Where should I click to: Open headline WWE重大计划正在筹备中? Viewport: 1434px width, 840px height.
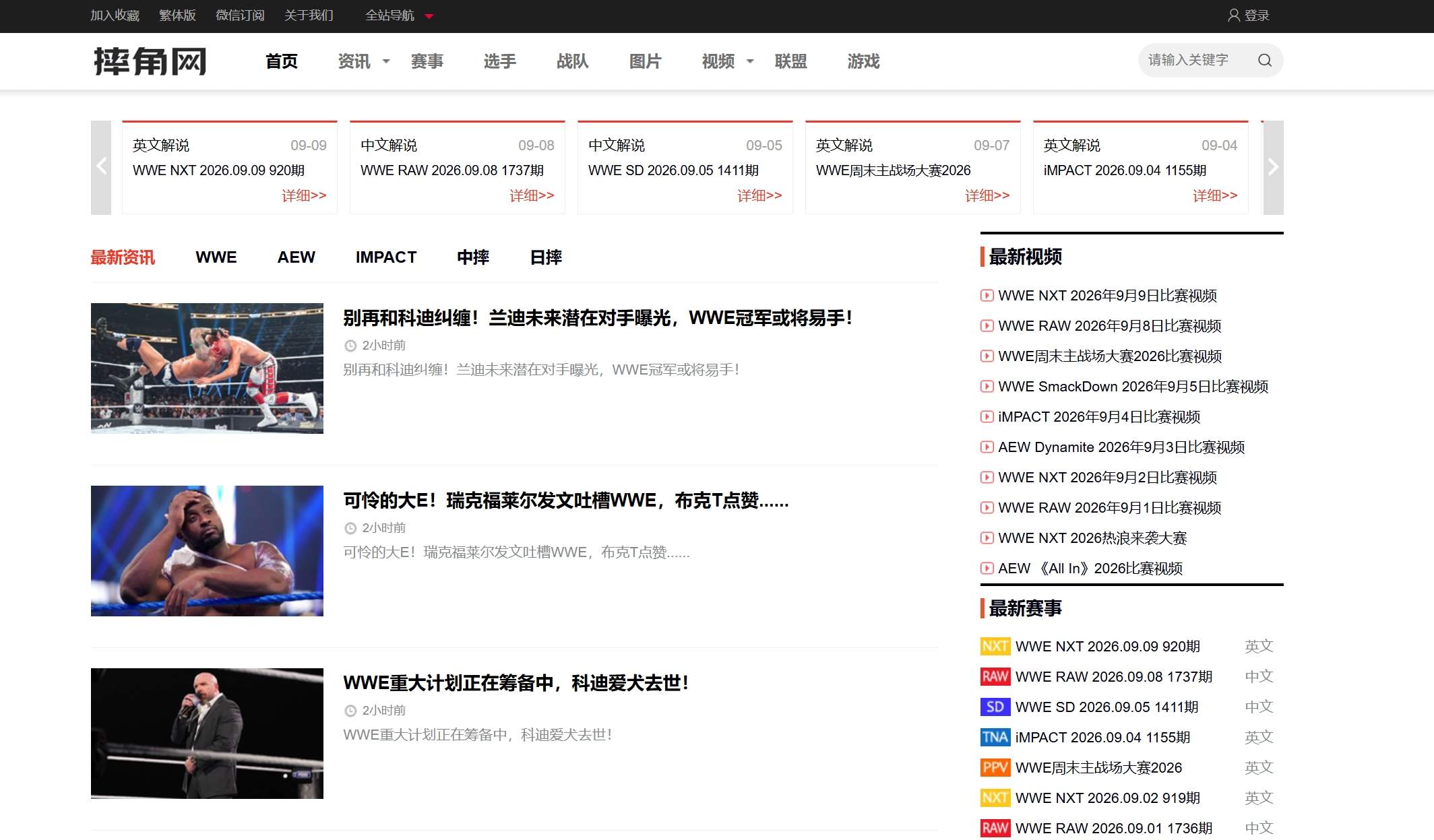(x=516, y=683)
